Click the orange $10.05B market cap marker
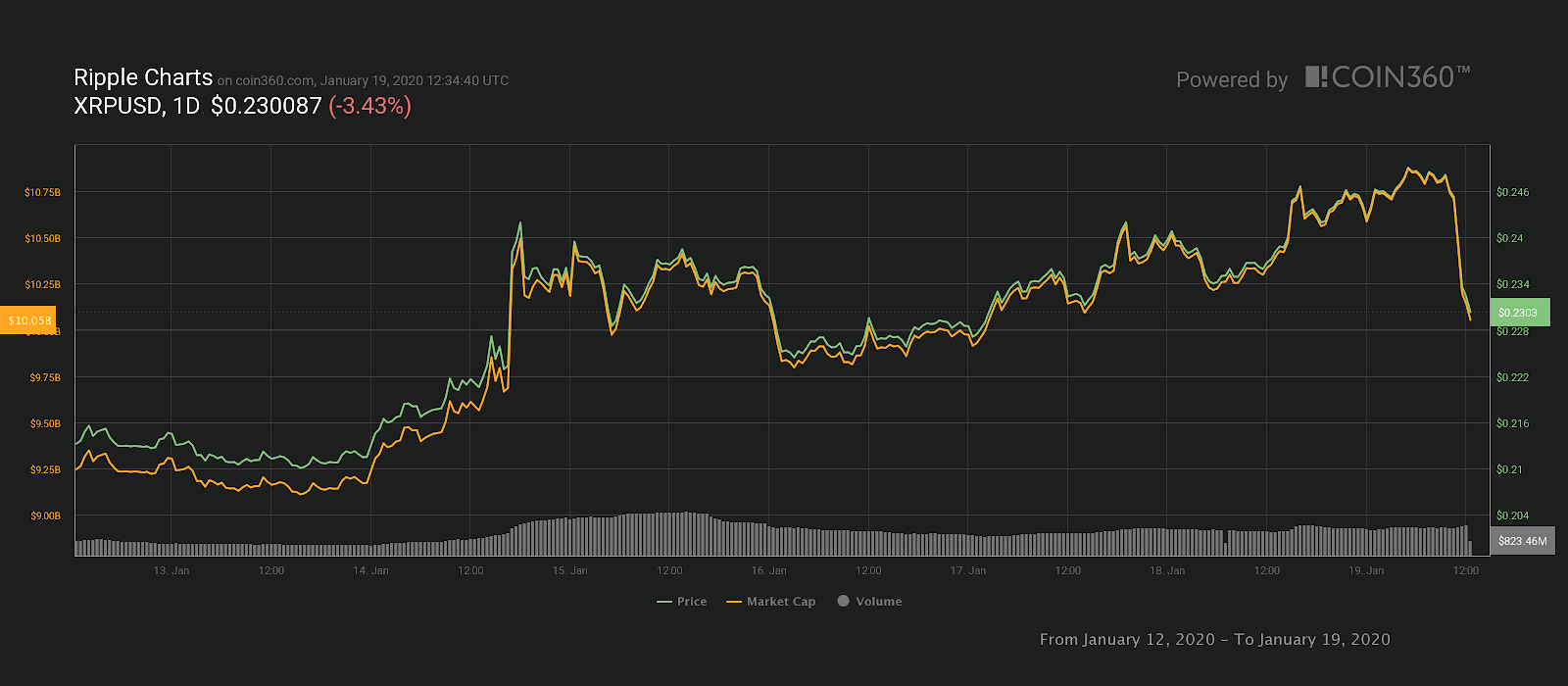1568x686 pixels. (28, 320)
